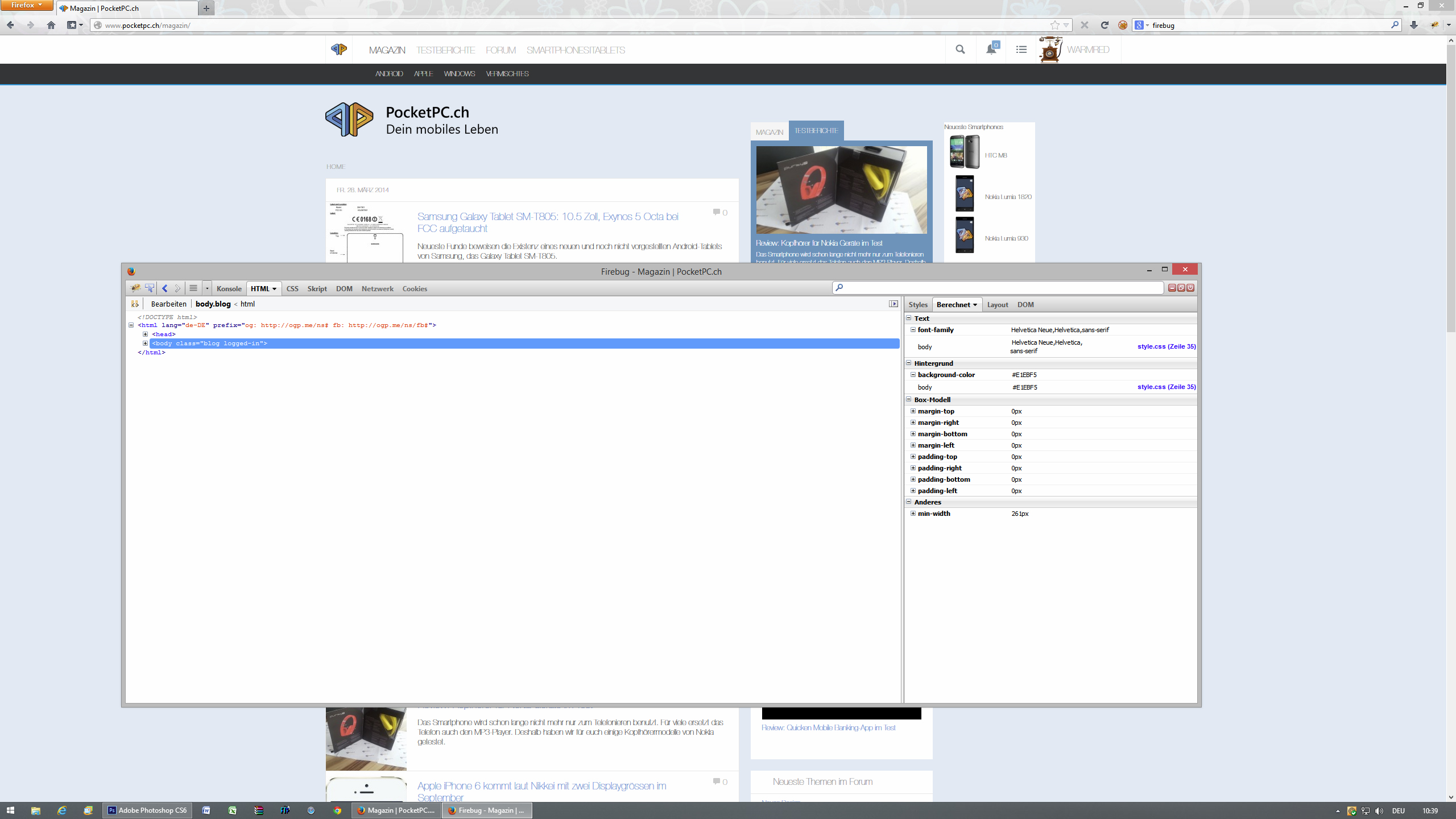Go back with Firebug's blue left arrow

click(x=165, y=288)
